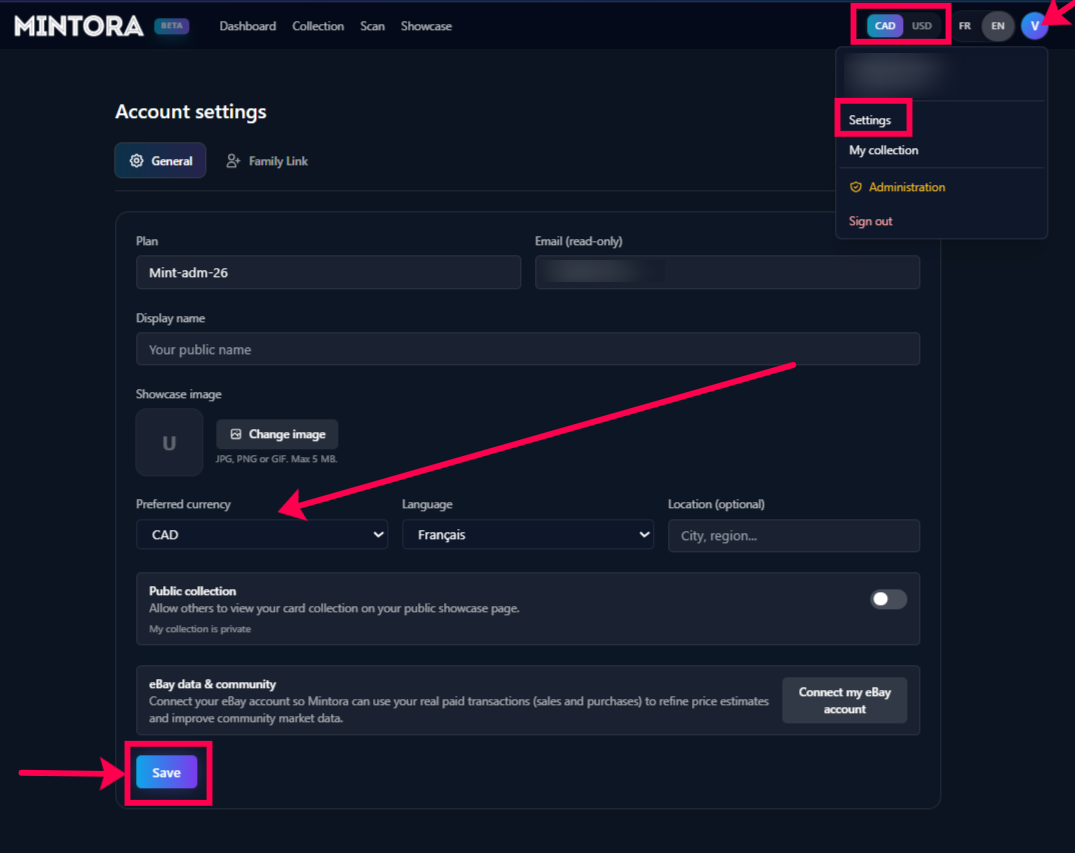The width and height of the screenshot is (1075, 853).
Task: Click the showcase image placeholder
Action: 169,442
